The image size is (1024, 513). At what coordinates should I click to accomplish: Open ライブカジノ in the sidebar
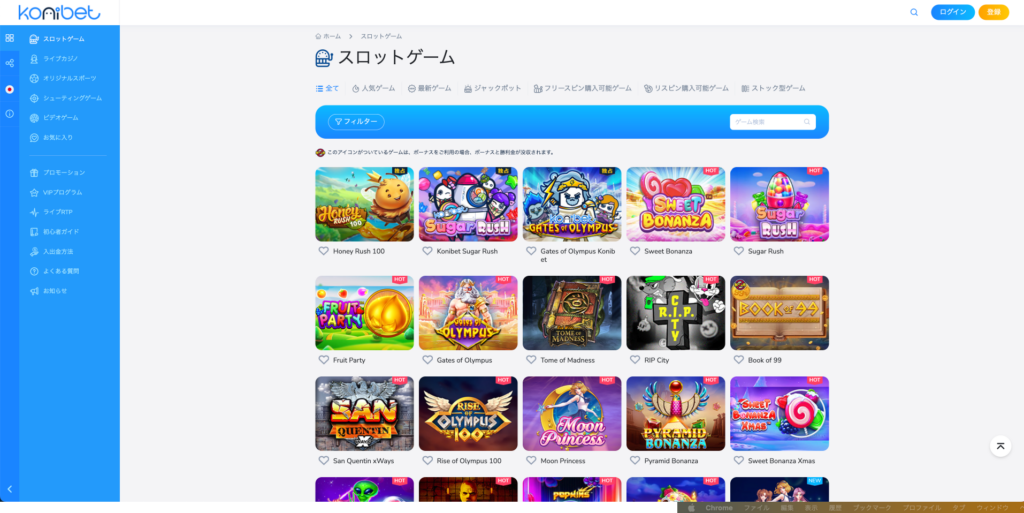pos(60,59)
